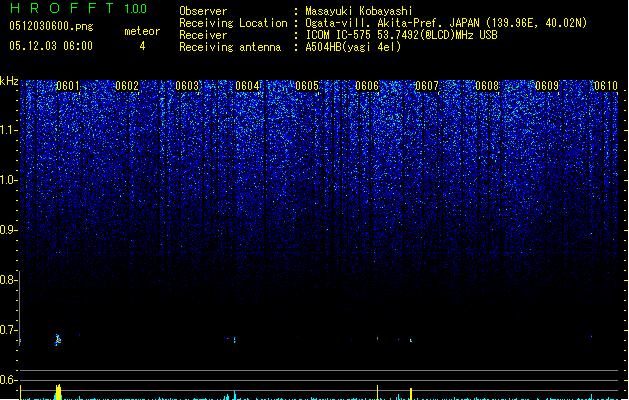Image resolution: width=629 pixels, height=400 pixels.
Task: Click the red echo dot at 0606
Action: tap(377, 338)
